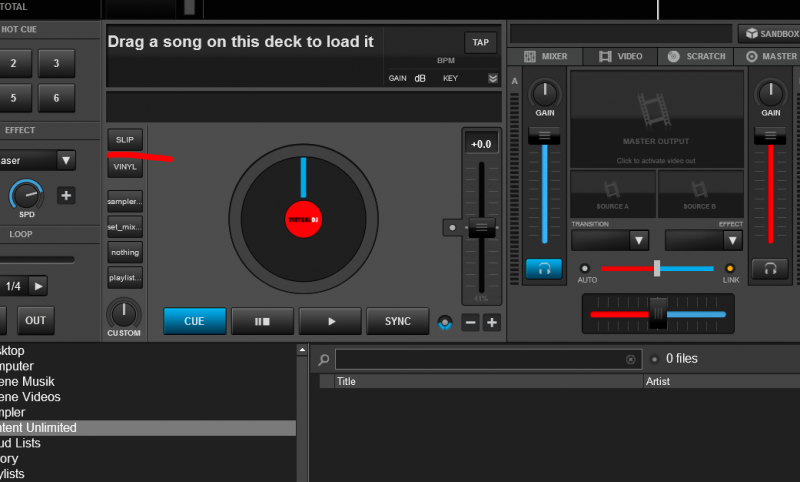Open the VIDEO tab
800x482 pixels.
point(620,56)
